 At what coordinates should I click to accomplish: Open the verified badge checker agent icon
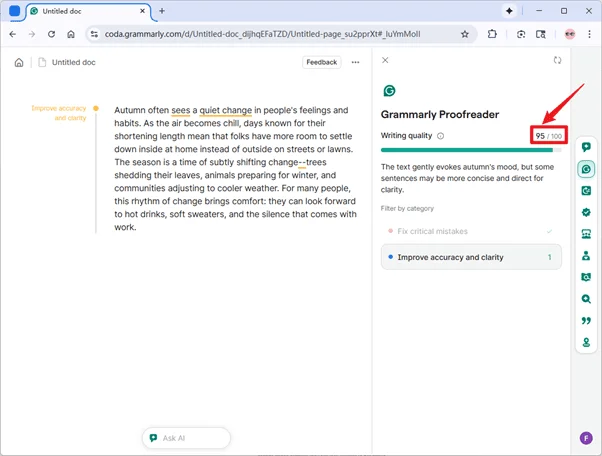point(586,212)
